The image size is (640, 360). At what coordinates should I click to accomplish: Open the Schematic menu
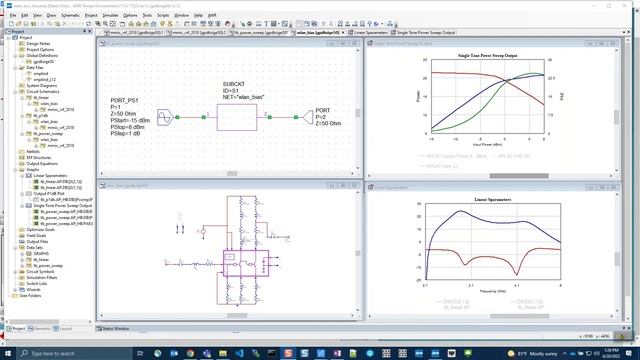[70, 15]
